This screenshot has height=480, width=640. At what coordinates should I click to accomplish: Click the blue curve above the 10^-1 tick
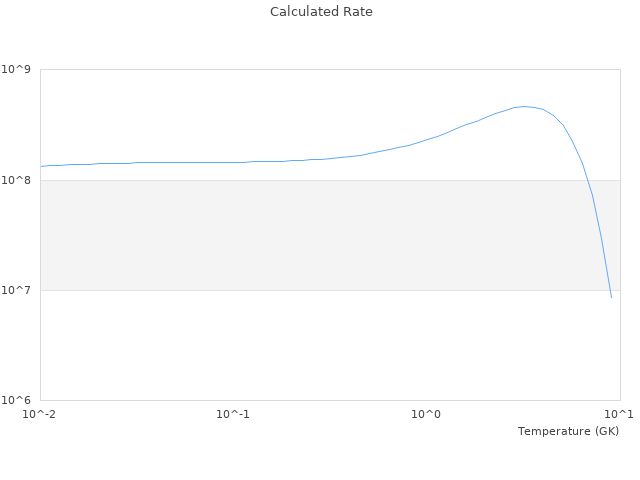pos(233,162)
